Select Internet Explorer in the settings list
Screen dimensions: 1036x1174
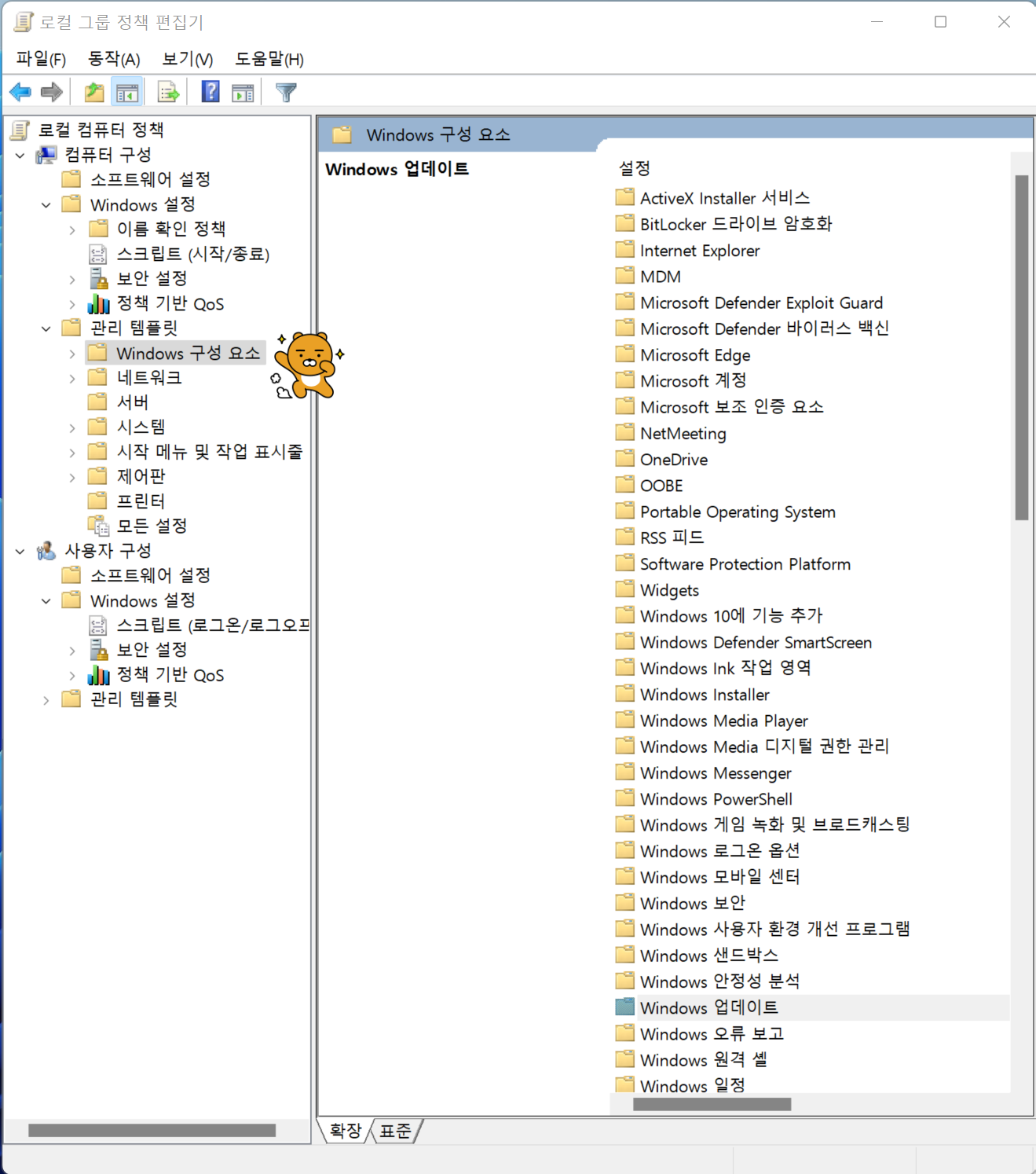tap(700, 251)
